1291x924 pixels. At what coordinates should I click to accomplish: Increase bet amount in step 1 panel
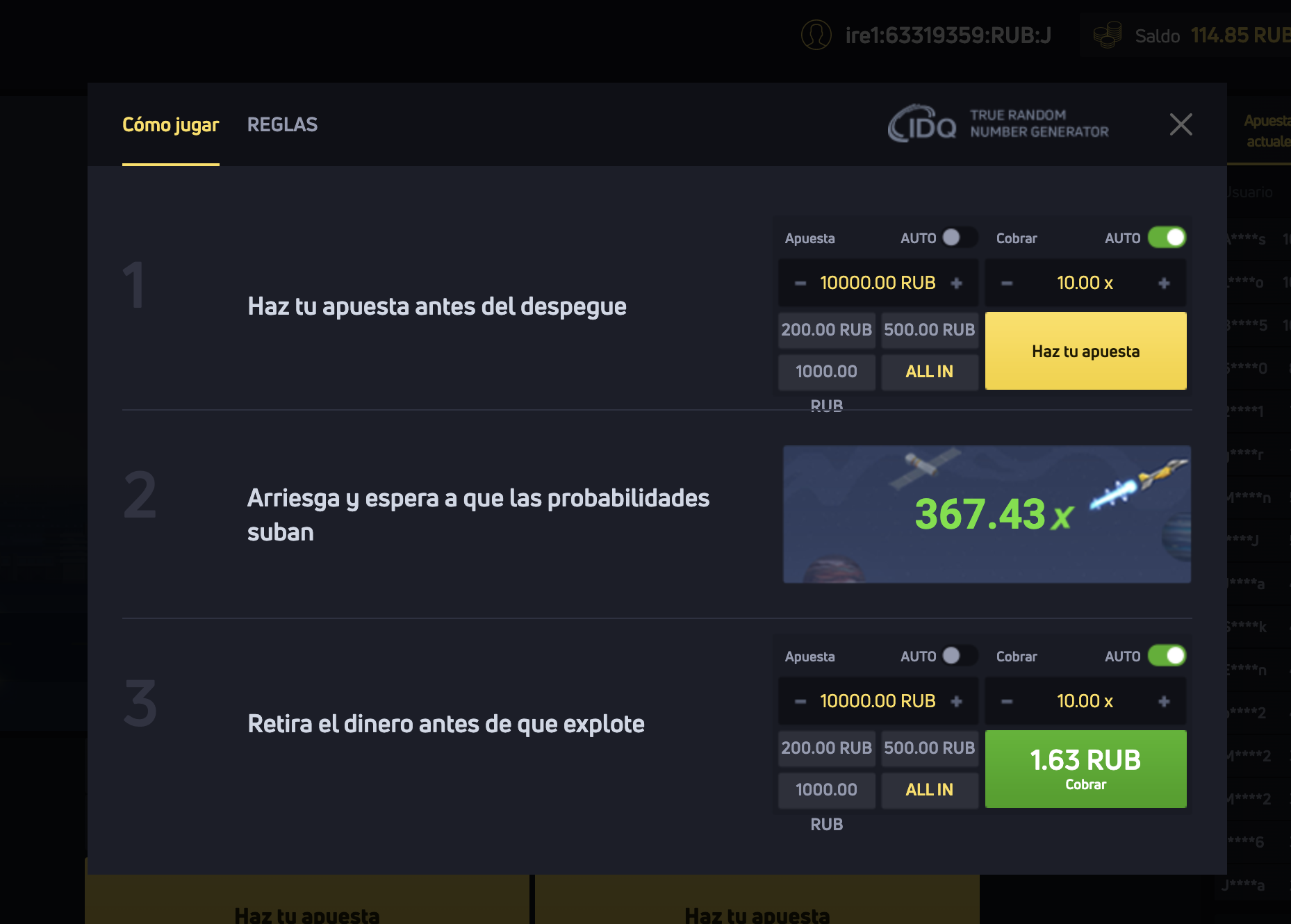click(956, 283)
